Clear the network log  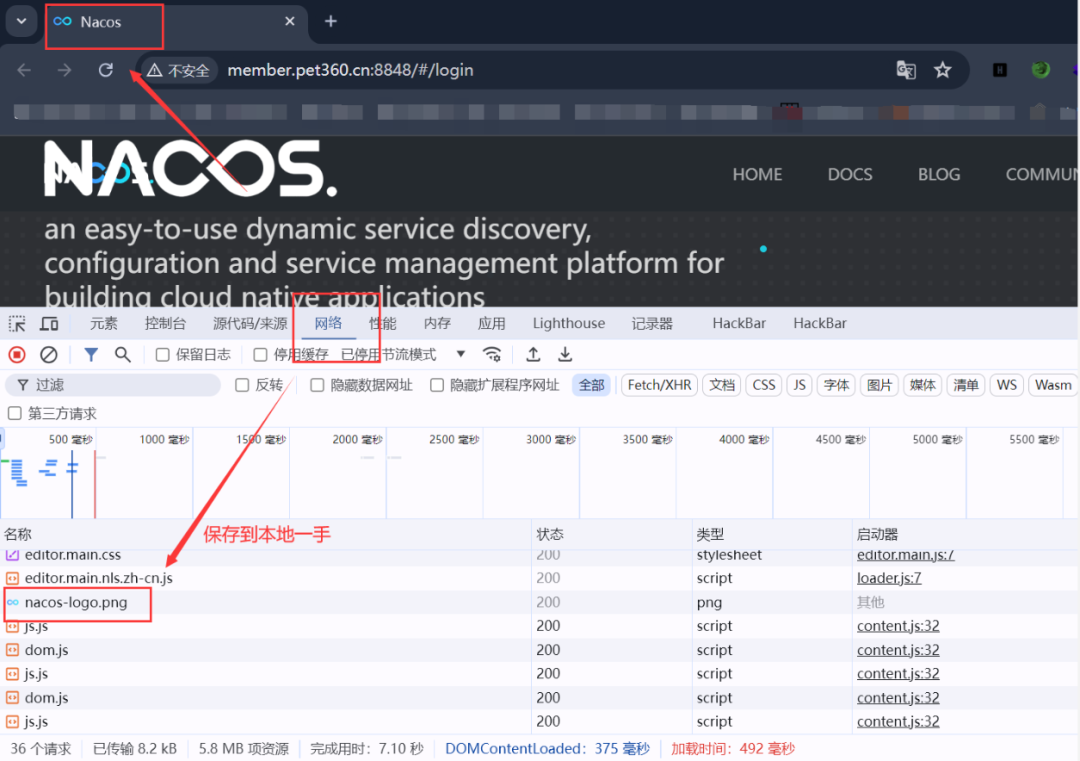(48, 355)
